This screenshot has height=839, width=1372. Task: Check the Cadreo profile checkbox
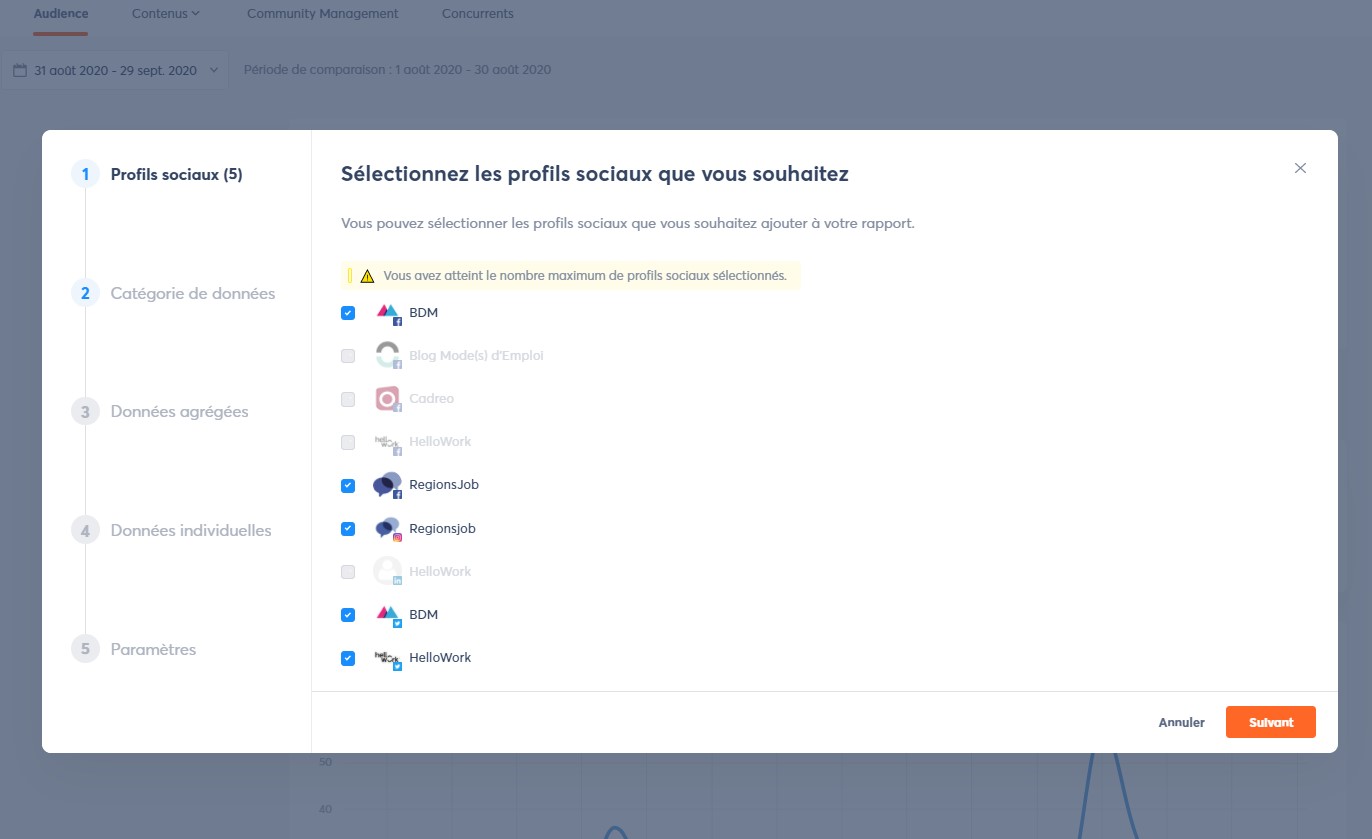pos(348,398)
